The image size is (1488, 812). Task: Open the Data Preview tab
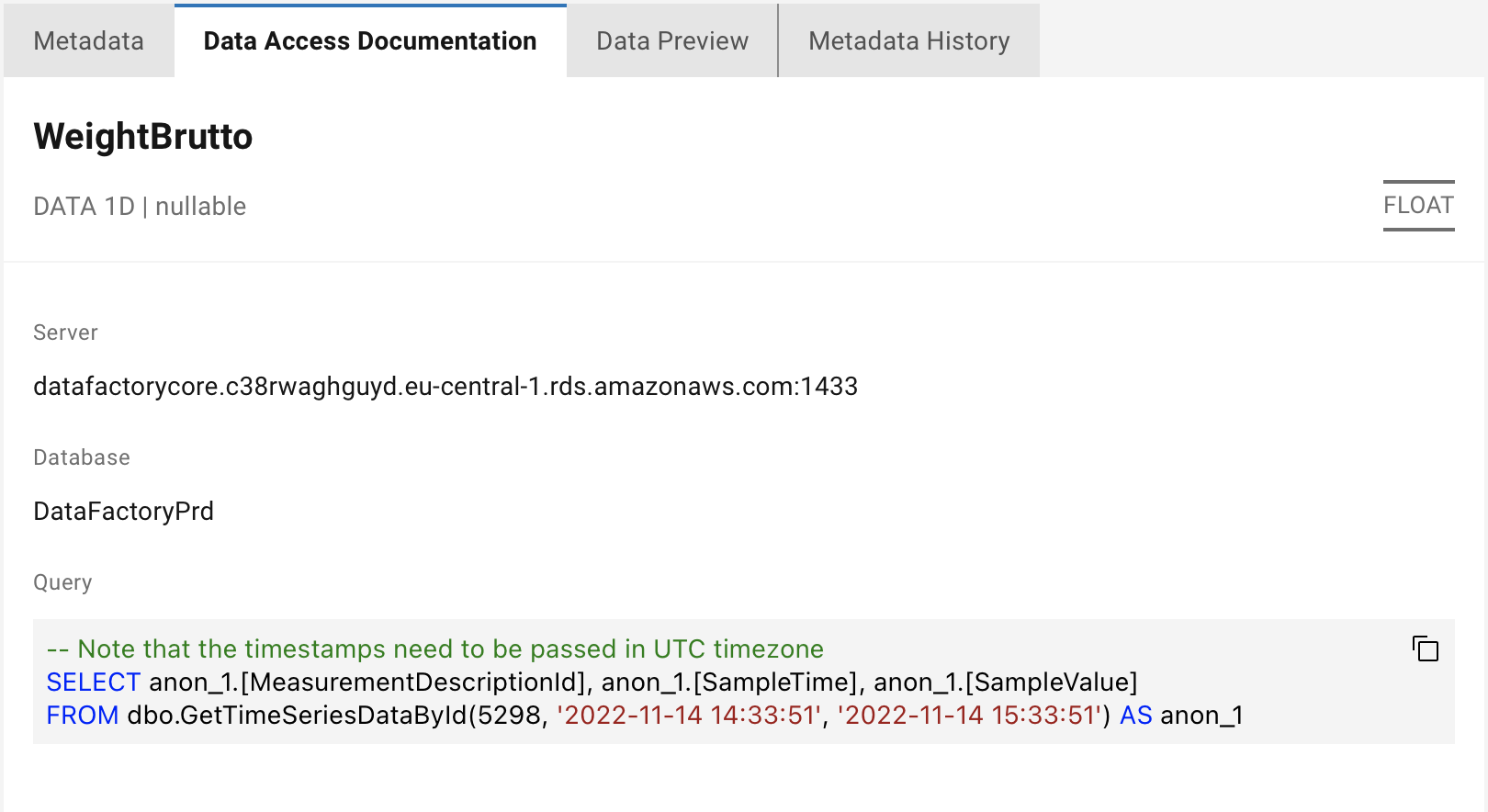(x=671, y=41)
